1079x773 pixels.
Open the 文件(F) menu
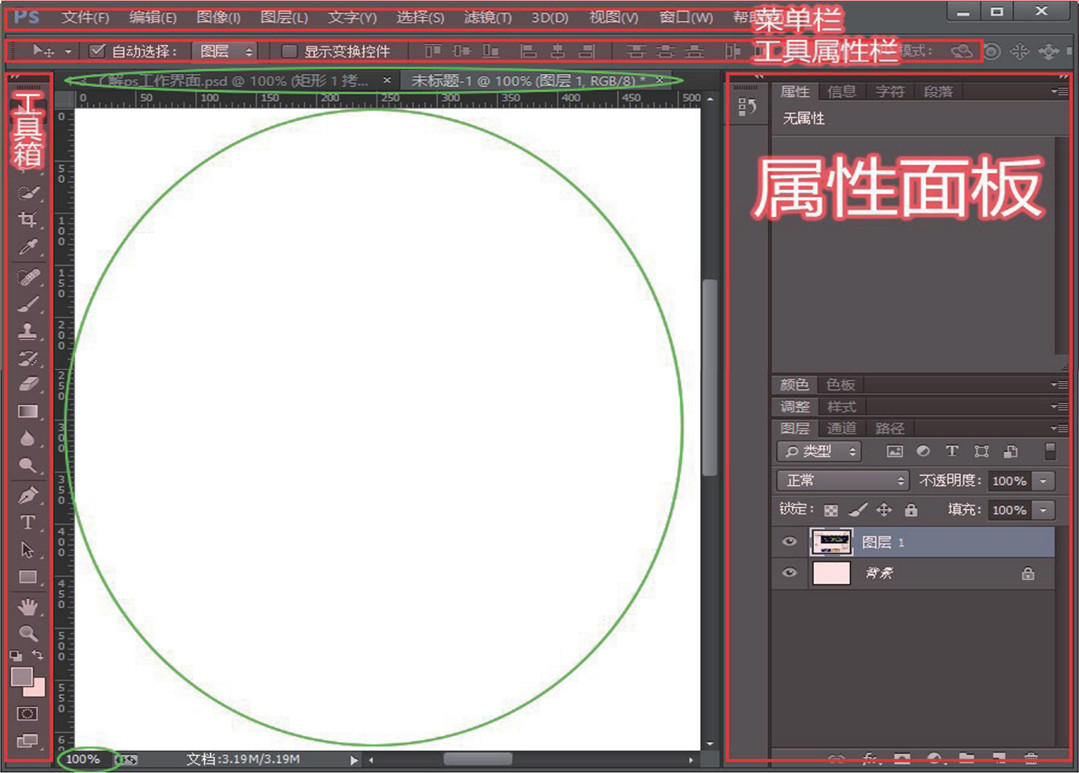tap(85, 17)
